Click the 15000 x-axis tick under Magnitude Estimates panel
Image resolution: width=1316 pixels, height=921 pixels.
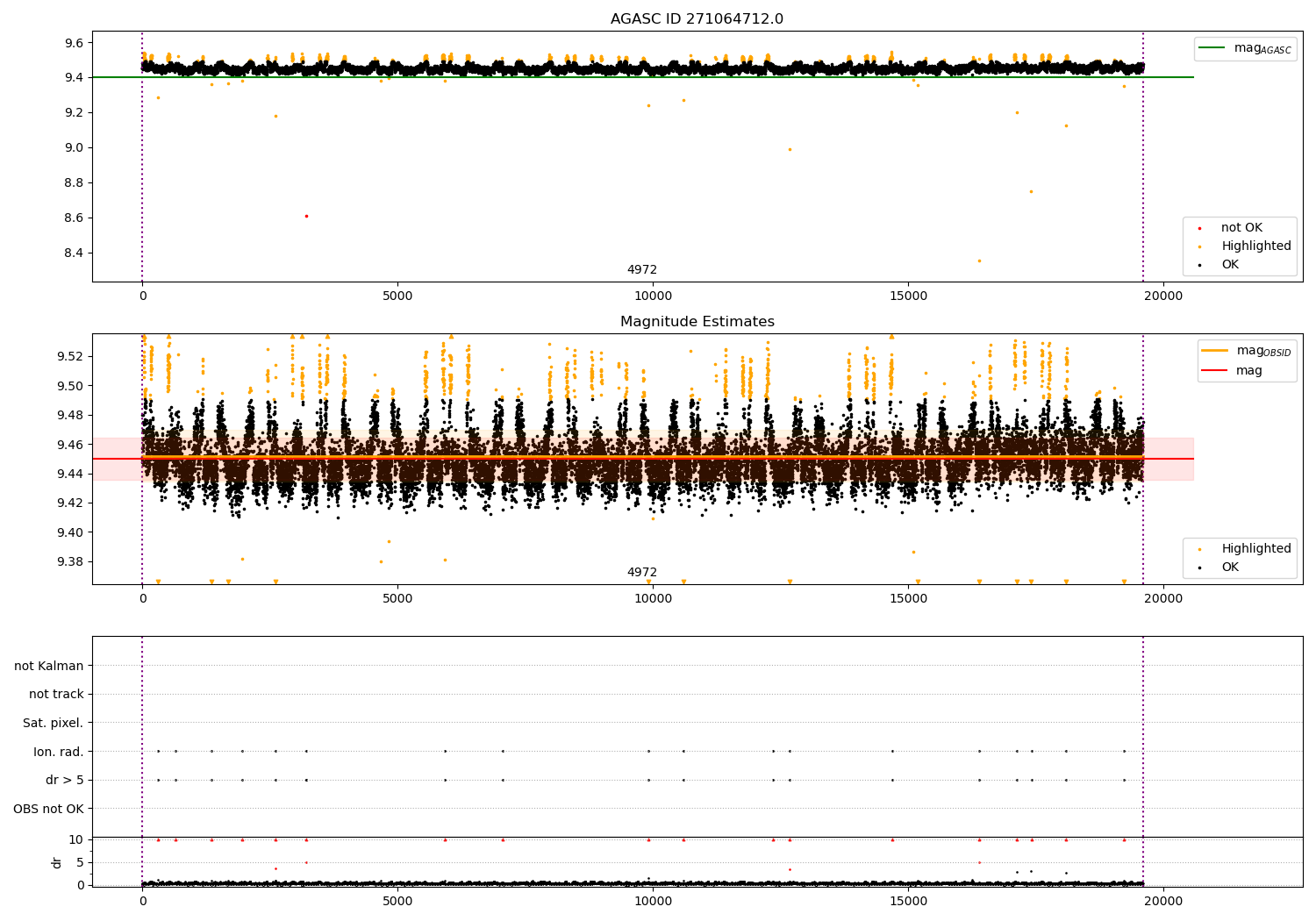point(908,599)
